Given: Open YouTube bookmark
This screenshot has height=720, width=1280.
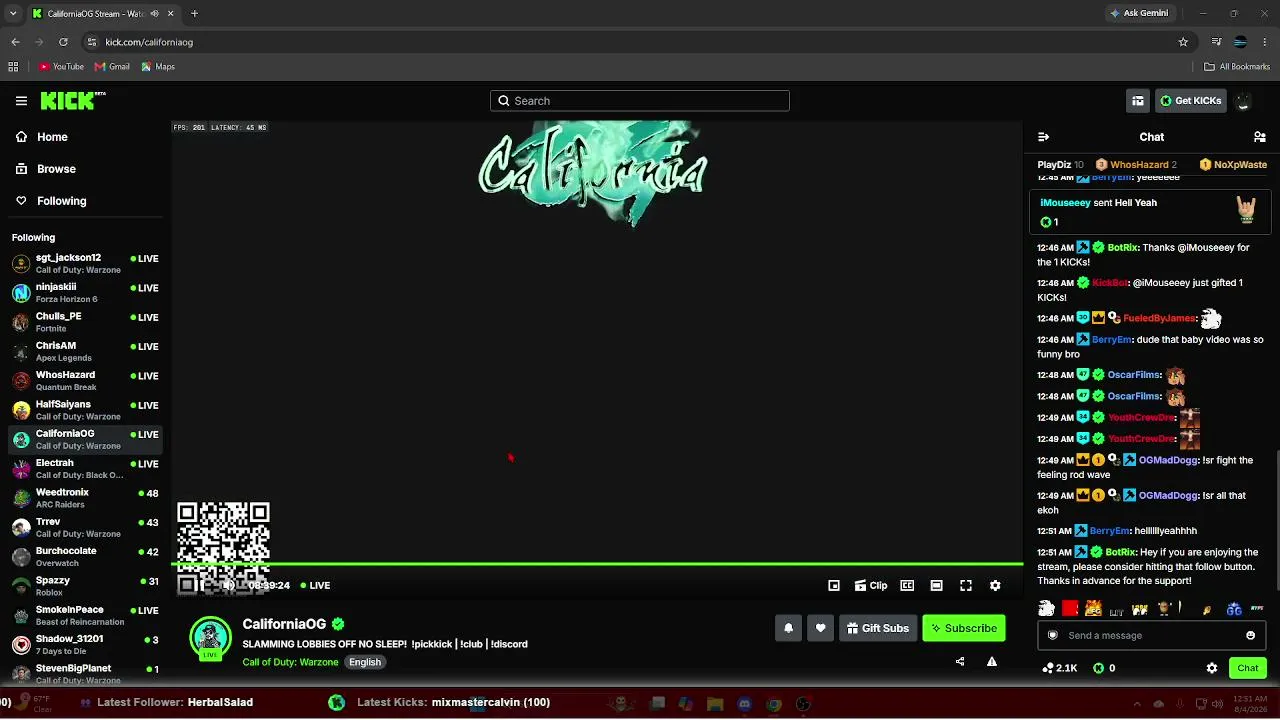Looking at the screenshot, I should 61,67.
